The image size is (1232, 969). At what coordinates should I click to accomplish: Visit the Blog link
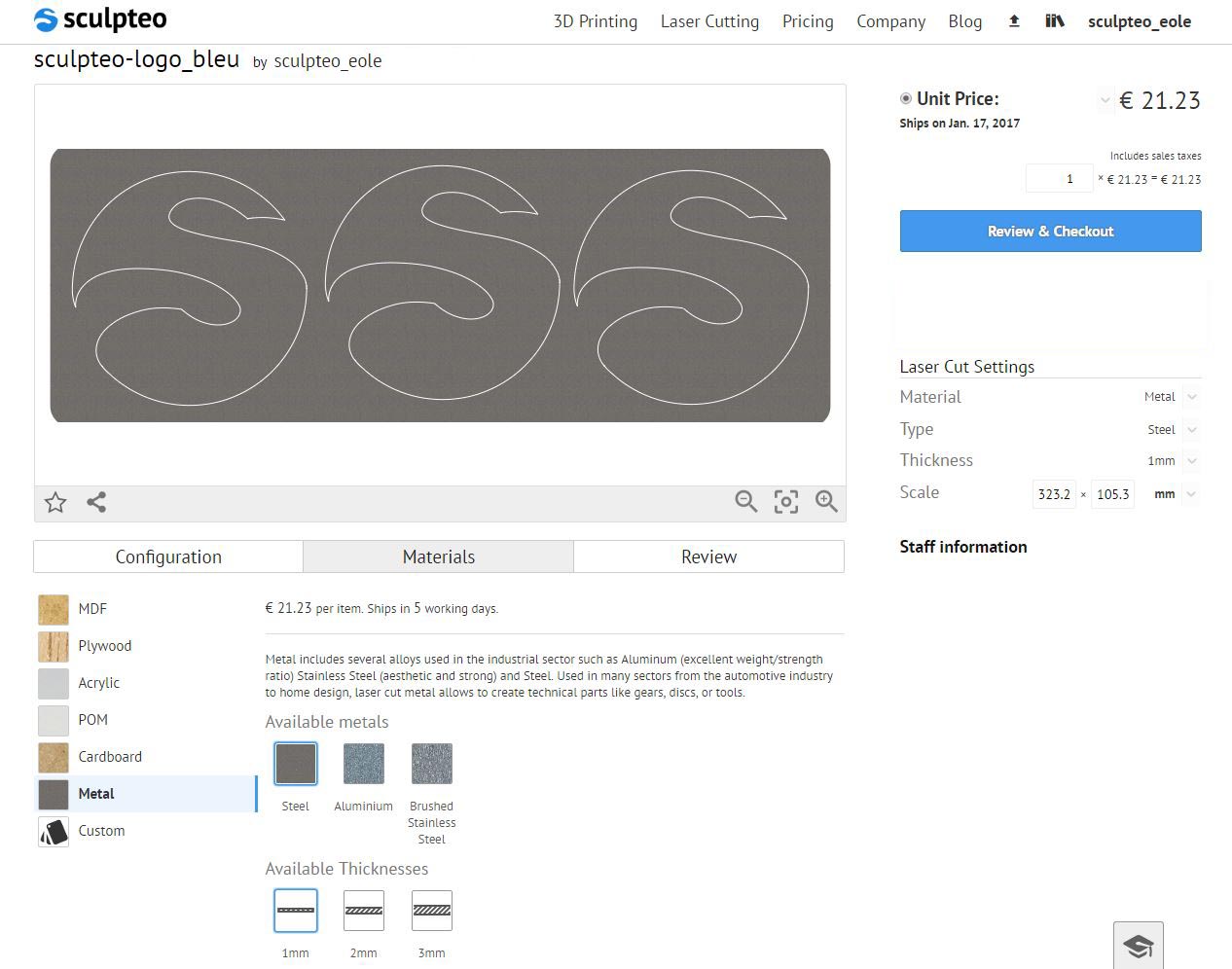click(965, 21)
